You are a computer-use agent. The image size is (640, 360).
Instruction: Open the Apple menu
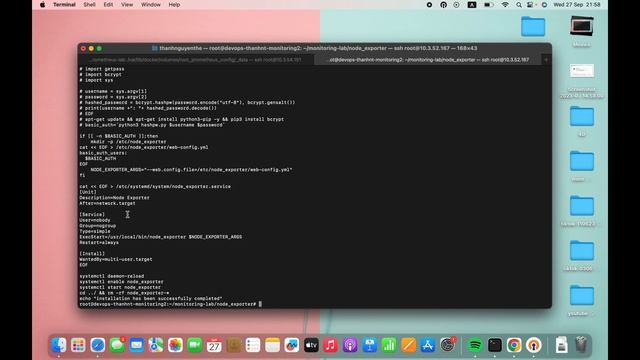pyautogui.click(x=42, y=4)
